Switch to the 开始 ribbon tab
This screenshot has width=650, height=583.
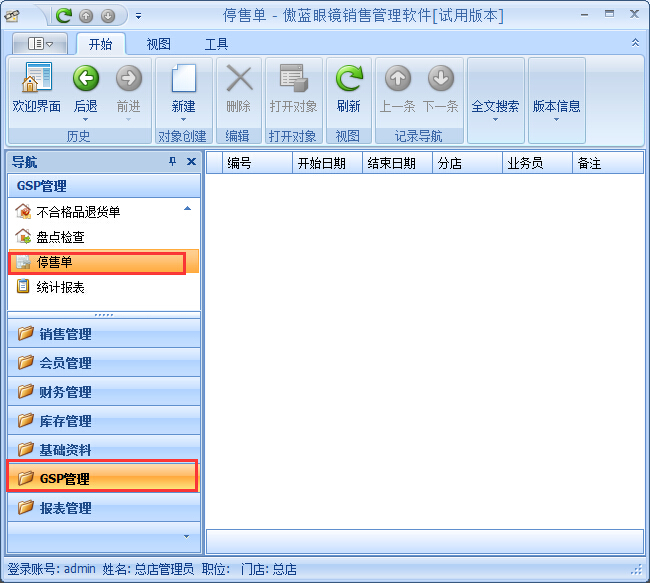coord(101,44)
